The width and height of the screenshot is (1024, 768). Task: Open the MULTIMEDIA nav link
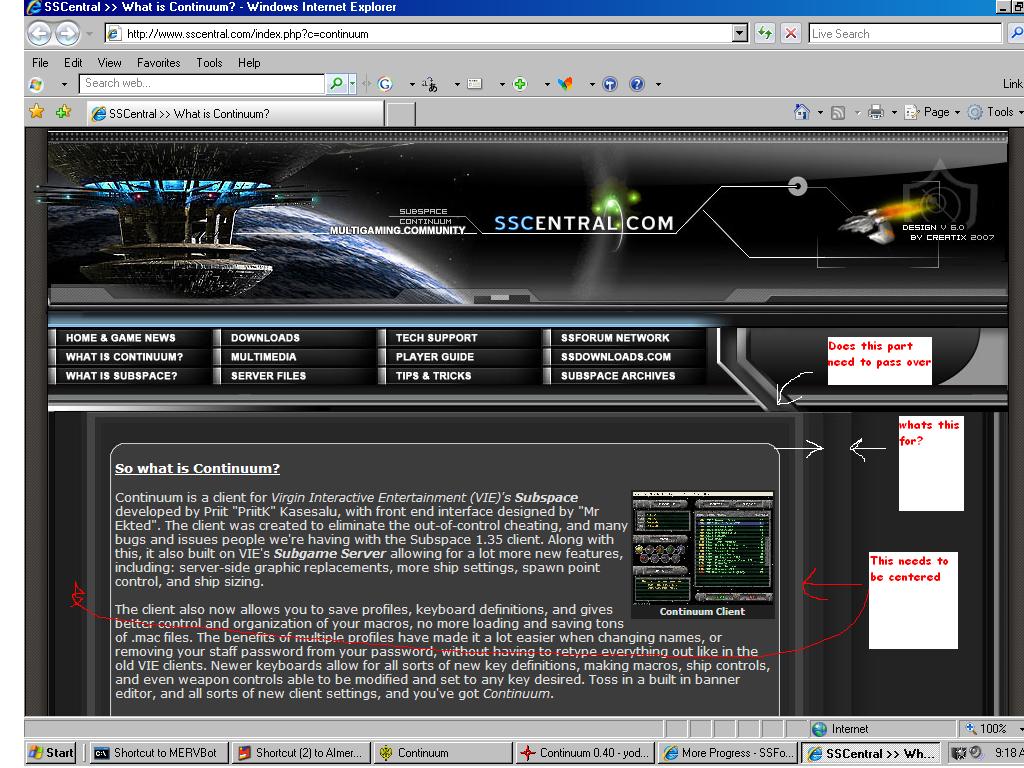pyautogui.click(x=264, y=357)
